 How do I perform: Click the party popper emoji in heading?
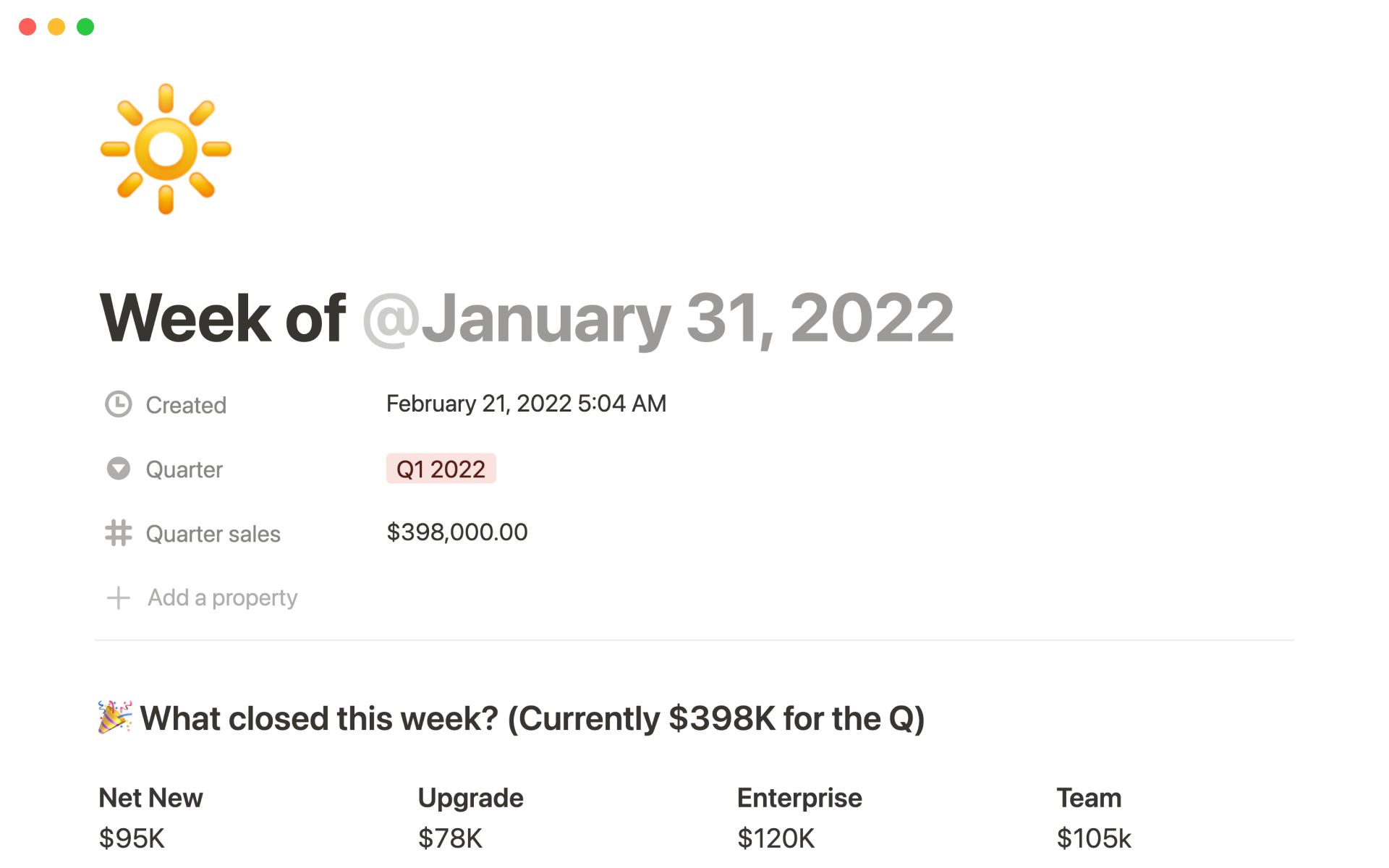115,717
